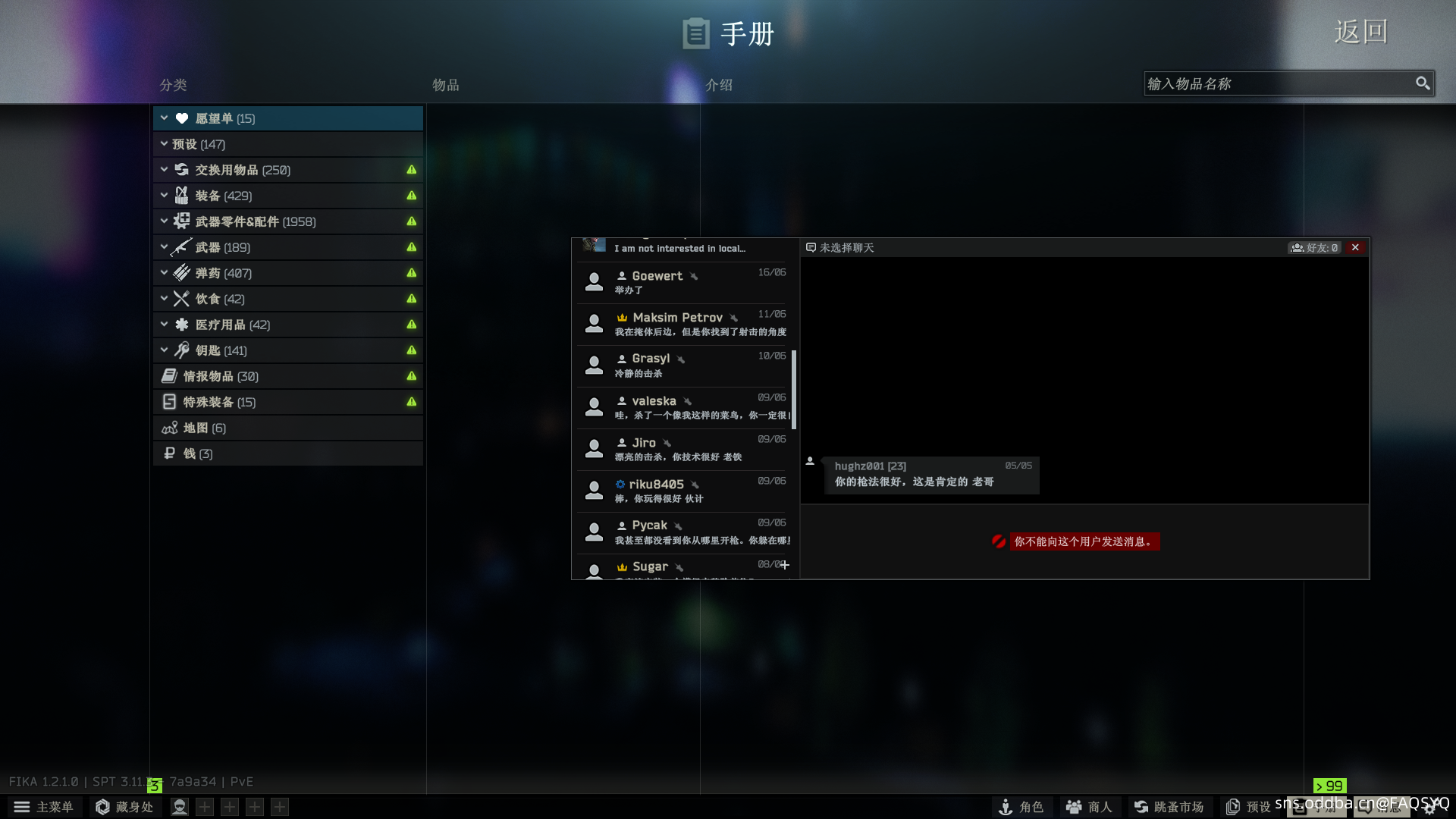The height and width of the screenshot is (819, 1456).
Task: Click the ruble icon next to 钱
Action: [x=170, y=453]
